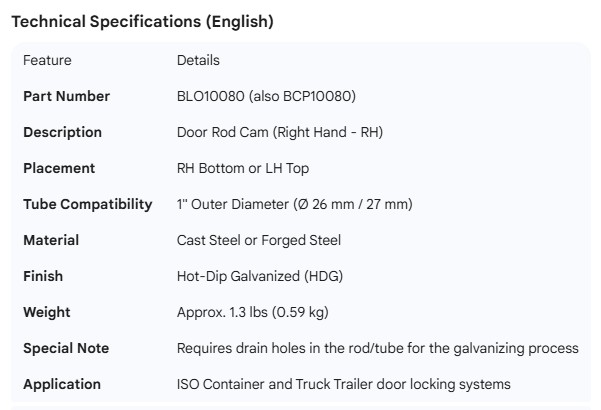Click the ISO Container application value

[343, 384]
